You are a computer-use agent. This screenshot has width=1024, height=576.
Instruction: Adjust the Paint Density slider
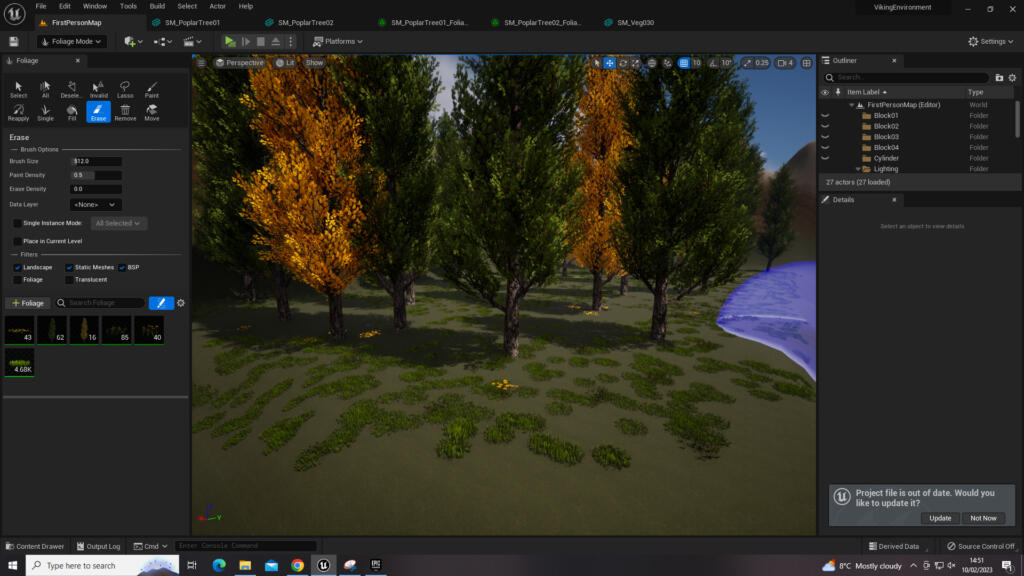(97, 175)
